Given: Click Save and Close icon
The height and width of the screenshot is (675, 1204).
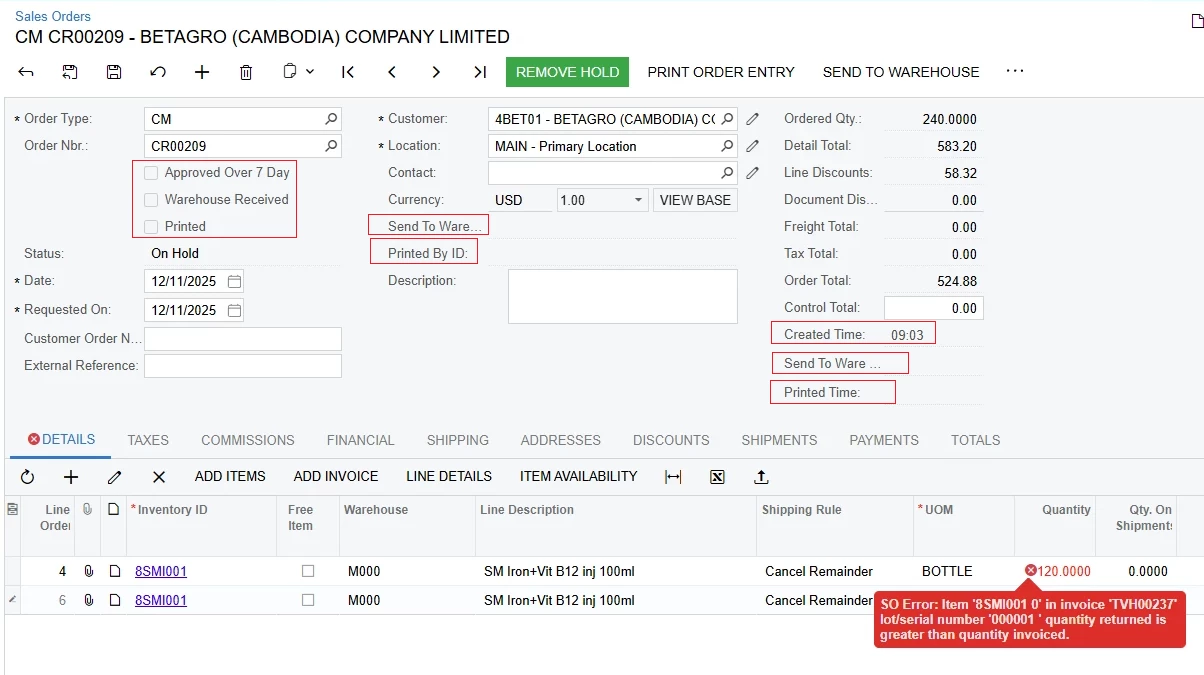Looking at the screenshot, I should click(x=70, y=72).
